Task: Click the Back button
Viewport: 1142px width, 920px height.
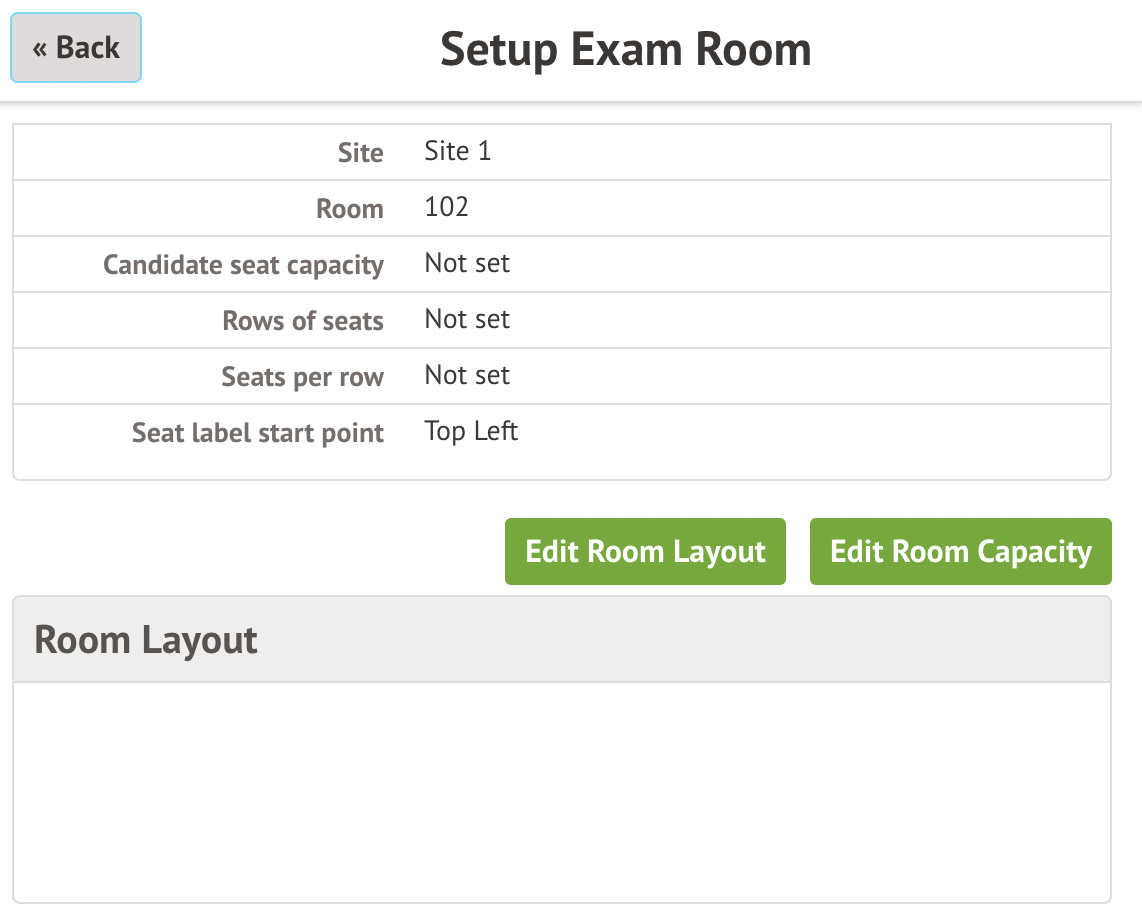Action: click(x=76, y=48)
